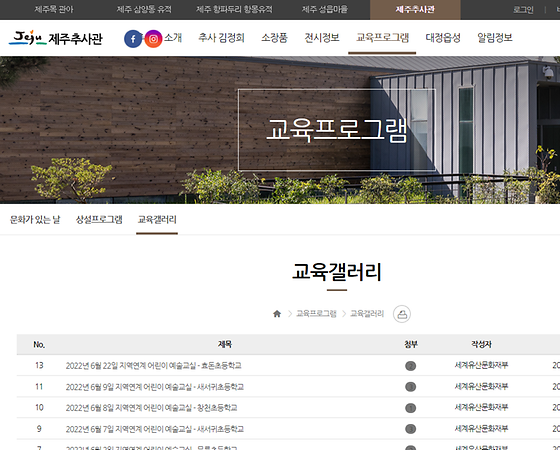Open post 2022년 6월 8일 창천초등학교
Viewport: 560px width, 450px height.
coord(151,408)
